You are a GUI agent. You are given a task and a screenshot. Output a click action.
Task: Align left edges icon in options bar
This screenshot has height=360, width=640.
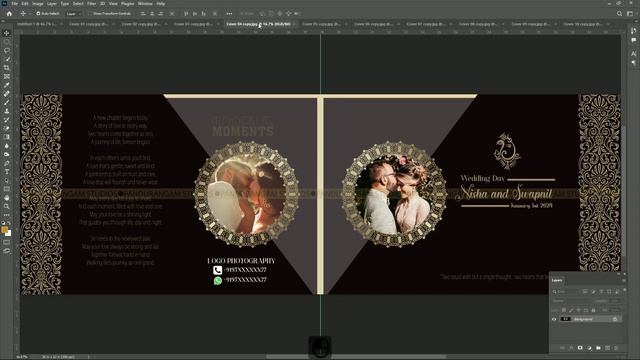point(143,13)
